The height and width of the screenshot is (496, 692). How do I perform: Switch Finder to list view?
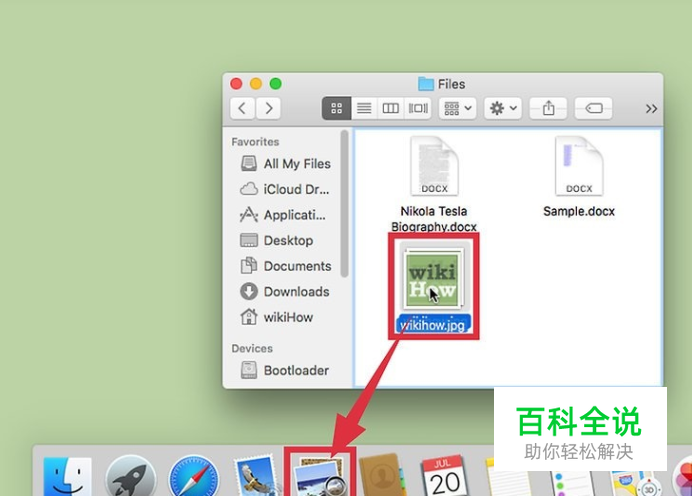pyautogui.click(x=364, y=108)
